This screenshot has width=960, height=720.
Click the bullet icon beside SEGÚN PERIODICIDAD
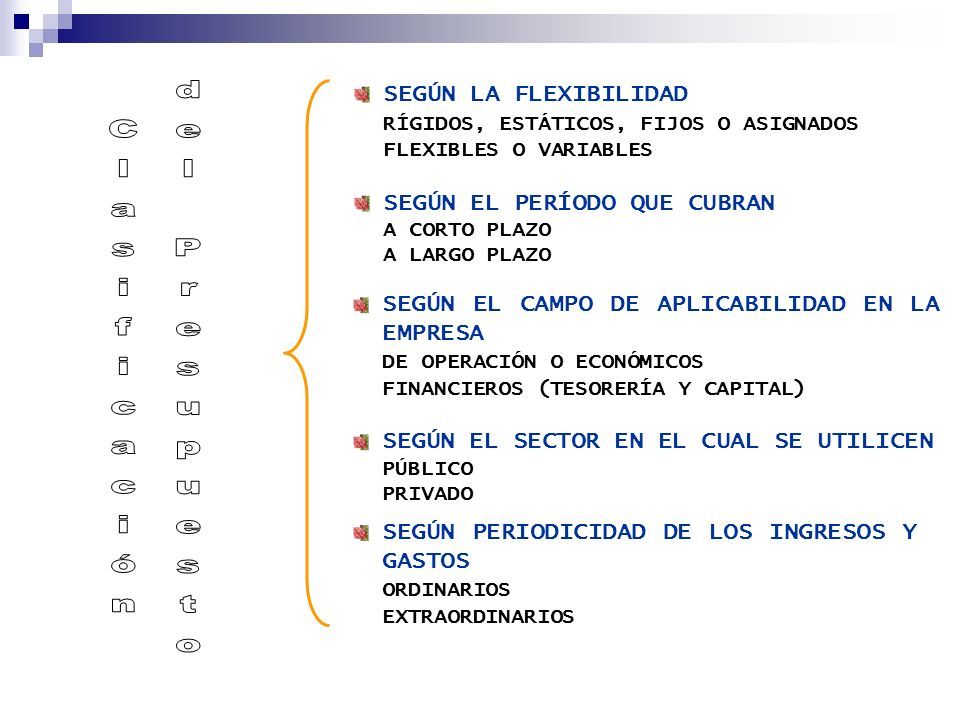point(361,533)
